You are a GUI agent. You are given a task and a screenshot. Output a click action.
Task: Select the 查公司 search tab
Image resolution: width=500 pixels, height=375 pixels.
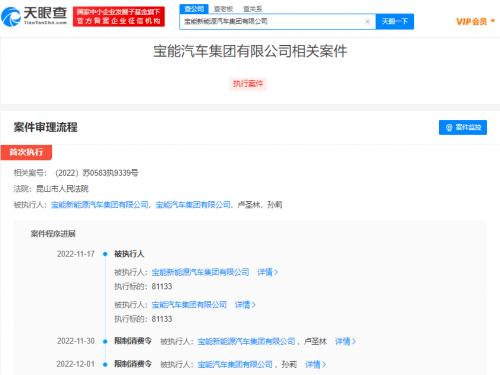click(194, 9)
